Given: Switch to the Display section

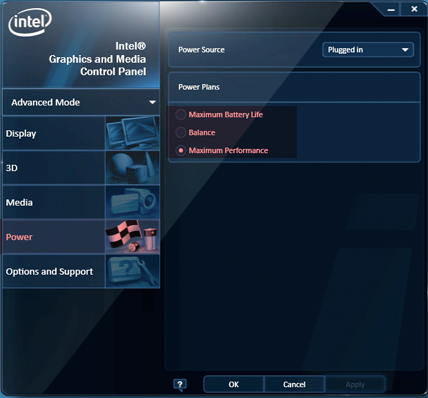Looking at the screenshot, I should pyautogui.click(x=54, y=133).
